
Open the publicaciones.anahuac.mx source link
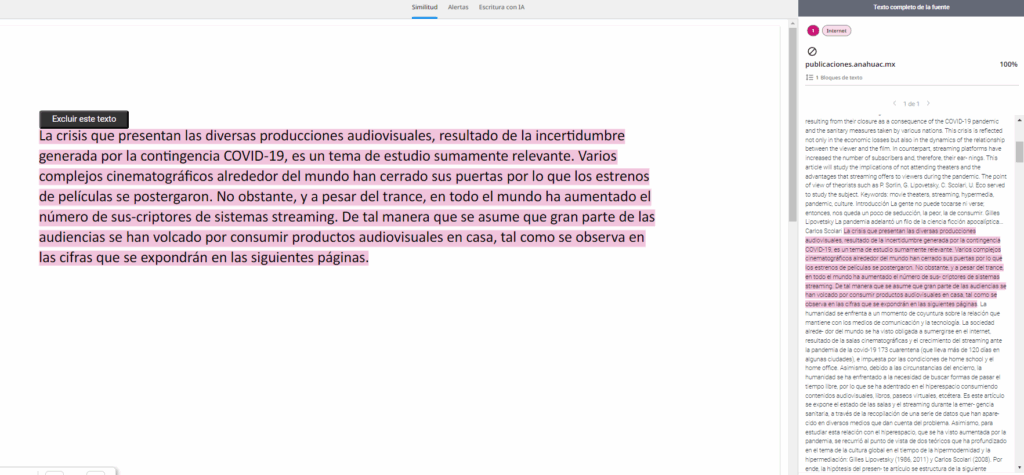pyautogui.click(x=850, y=64)
